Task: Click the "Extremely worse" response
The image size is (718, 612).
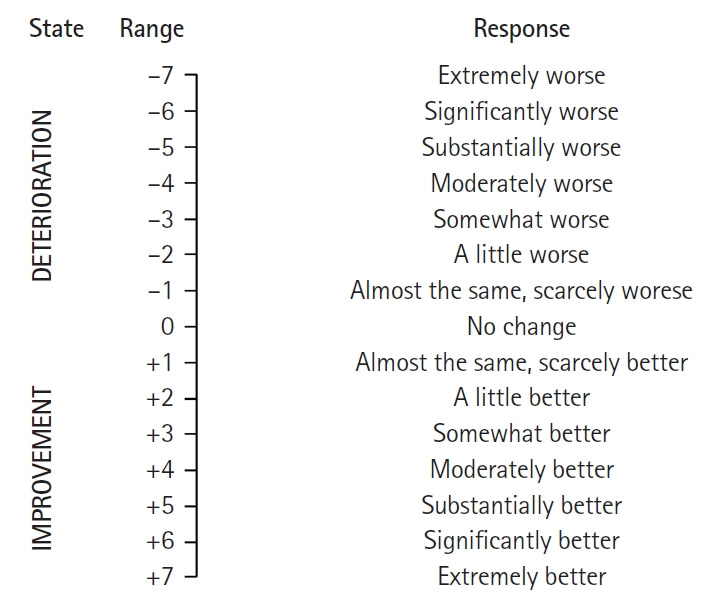Action: pyautogui.click(x=521, y=75)
